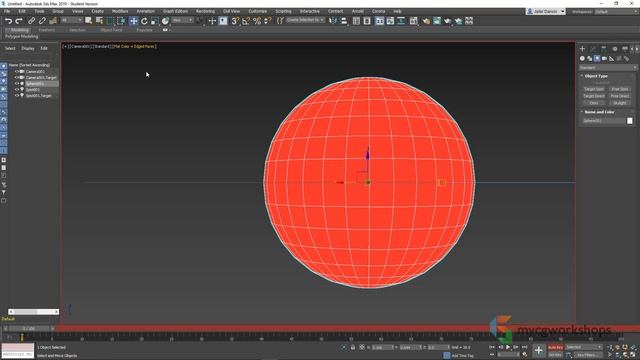
Task: Open the Create Selection Set dropdown
Action: 305,20
